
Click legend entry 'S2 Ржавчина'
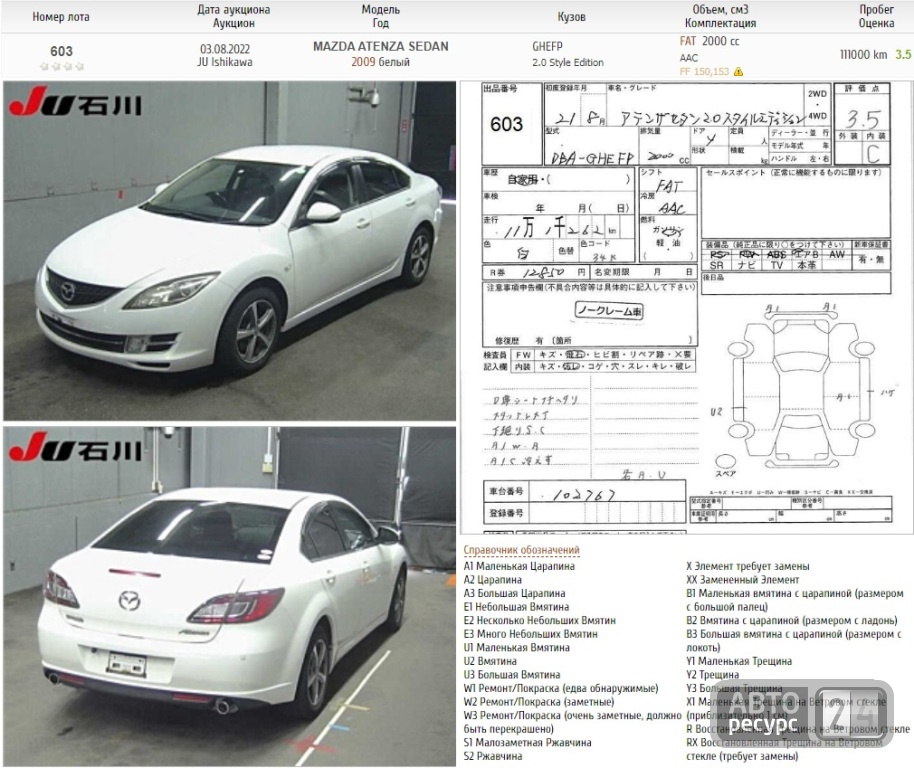(x=493, y=756)
